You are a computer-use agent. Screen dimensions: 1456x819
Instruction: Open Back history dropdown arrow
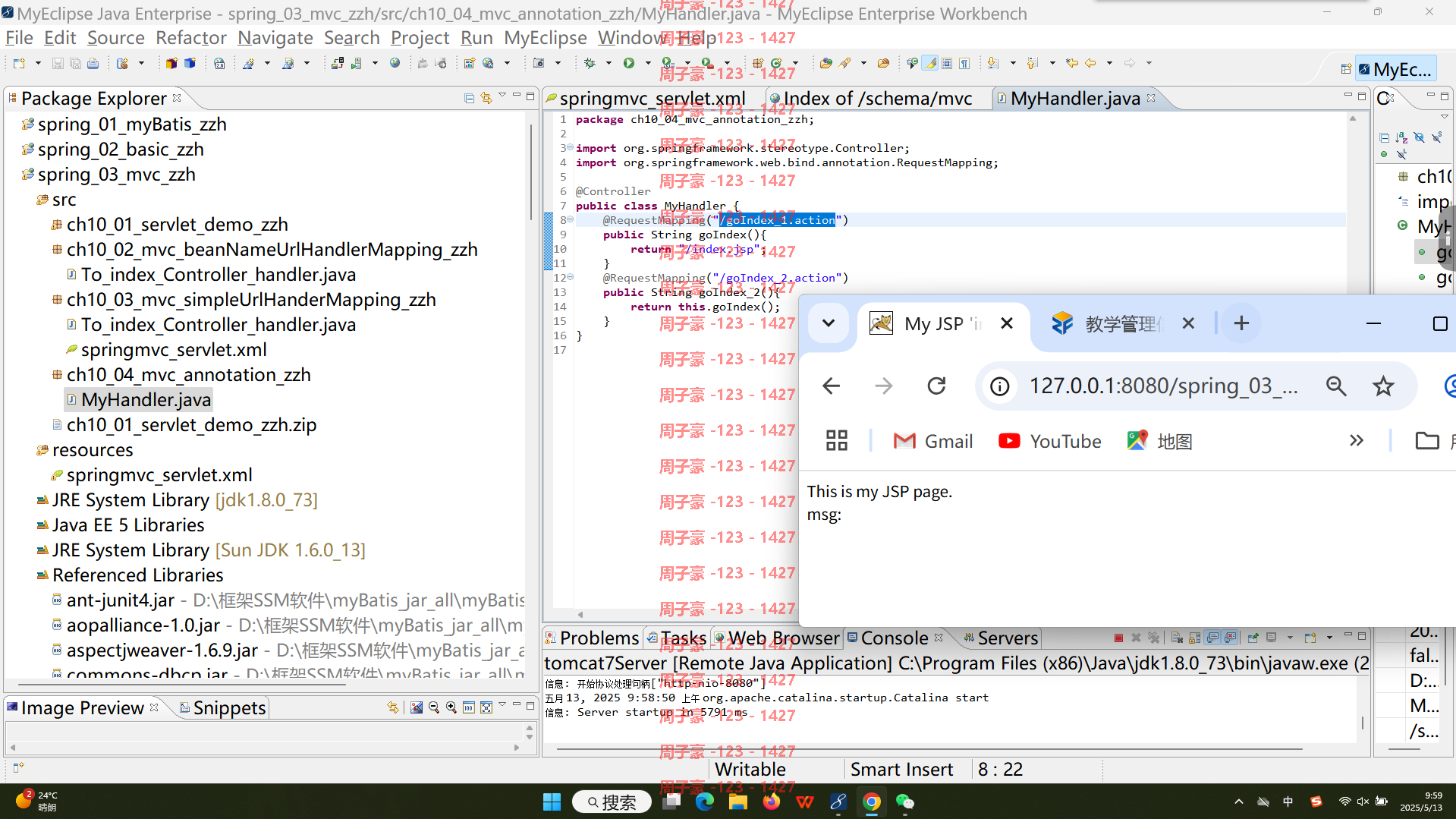pyautogui.click(x=1109, y=64)
